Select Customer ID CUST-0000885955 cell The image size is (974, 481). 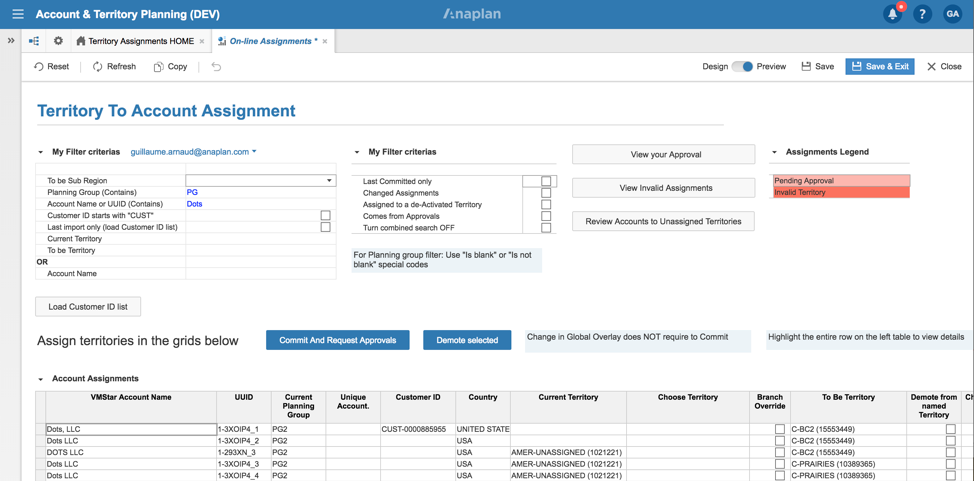click(x=417, y=429)
